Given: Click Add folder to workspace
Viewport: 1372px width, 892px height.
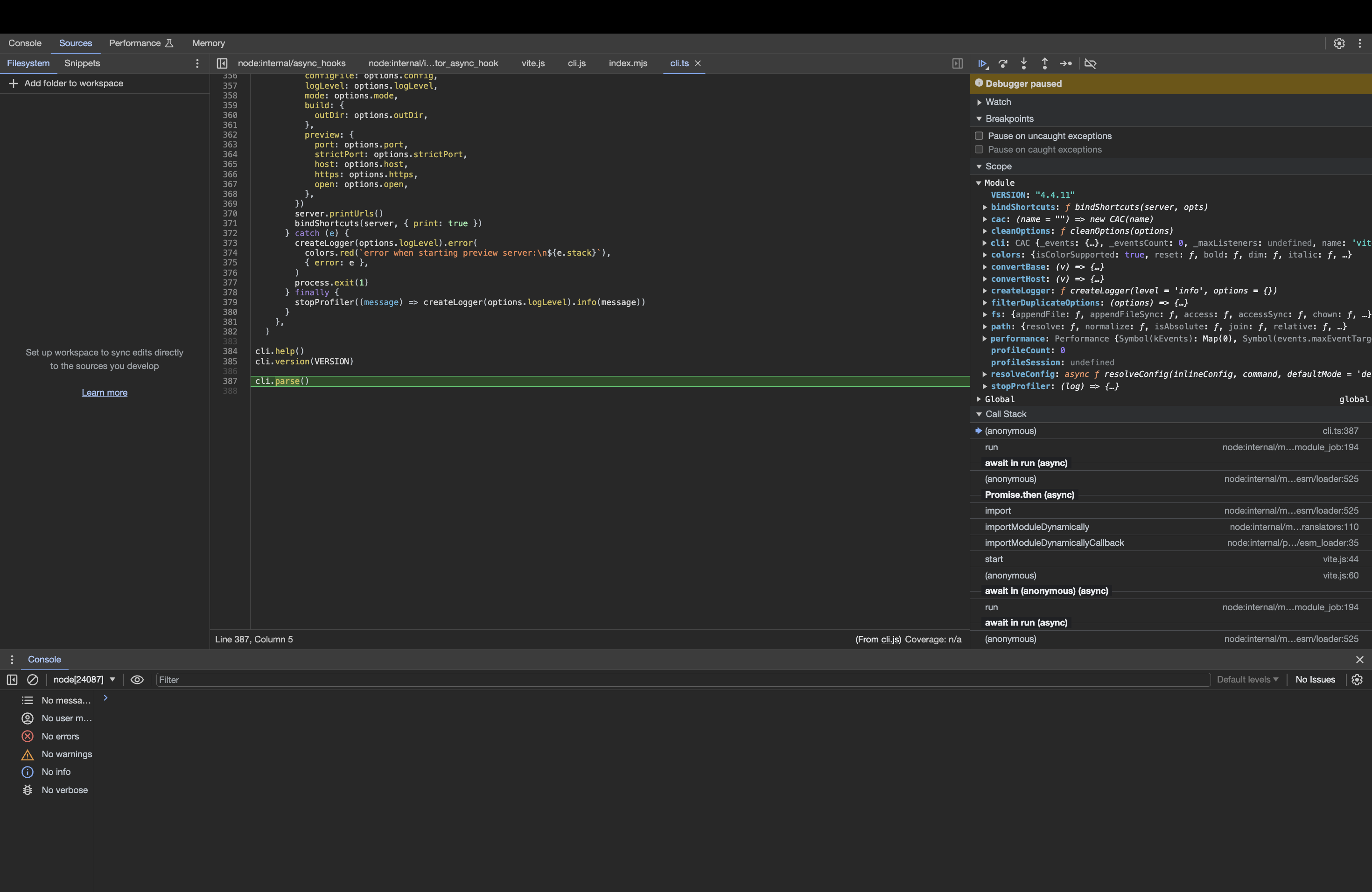Looking at the screenshot, I should 73,84.
